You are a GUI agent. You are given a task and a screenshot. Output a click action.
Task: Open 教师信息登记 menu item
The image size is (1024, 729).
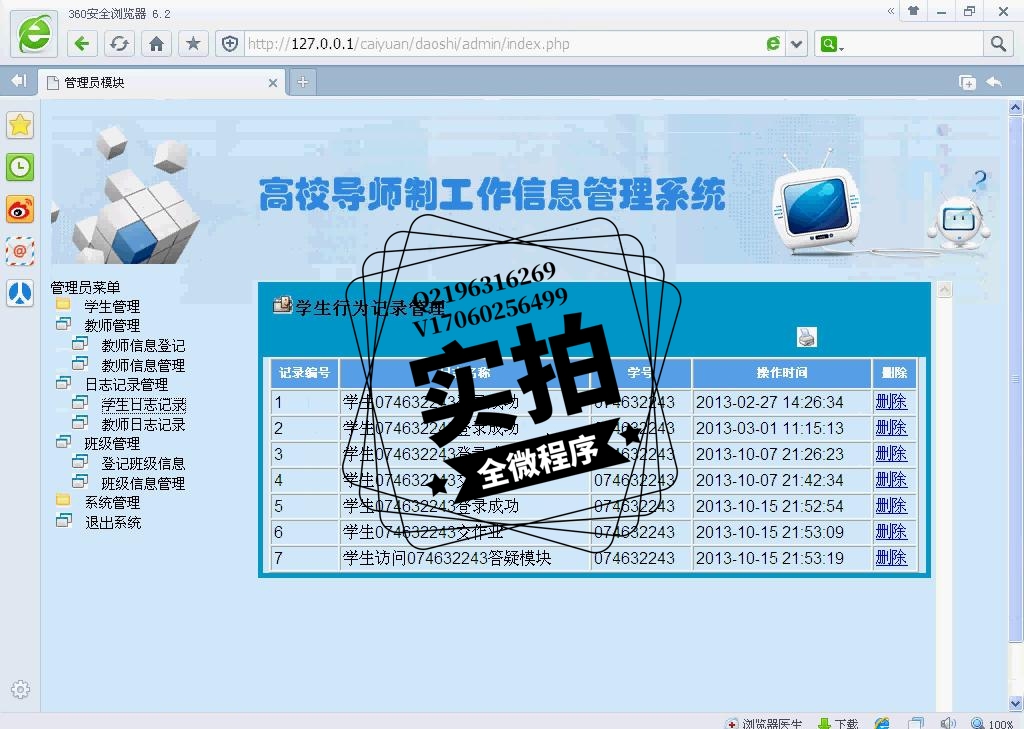(x=143, y=346)
